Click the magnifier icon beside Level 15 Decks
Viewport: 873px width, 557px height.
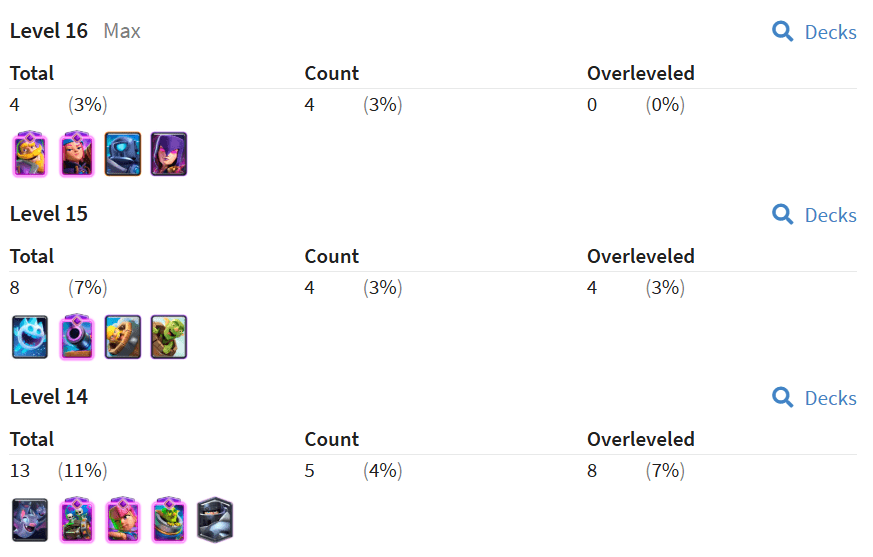point(783,215)
